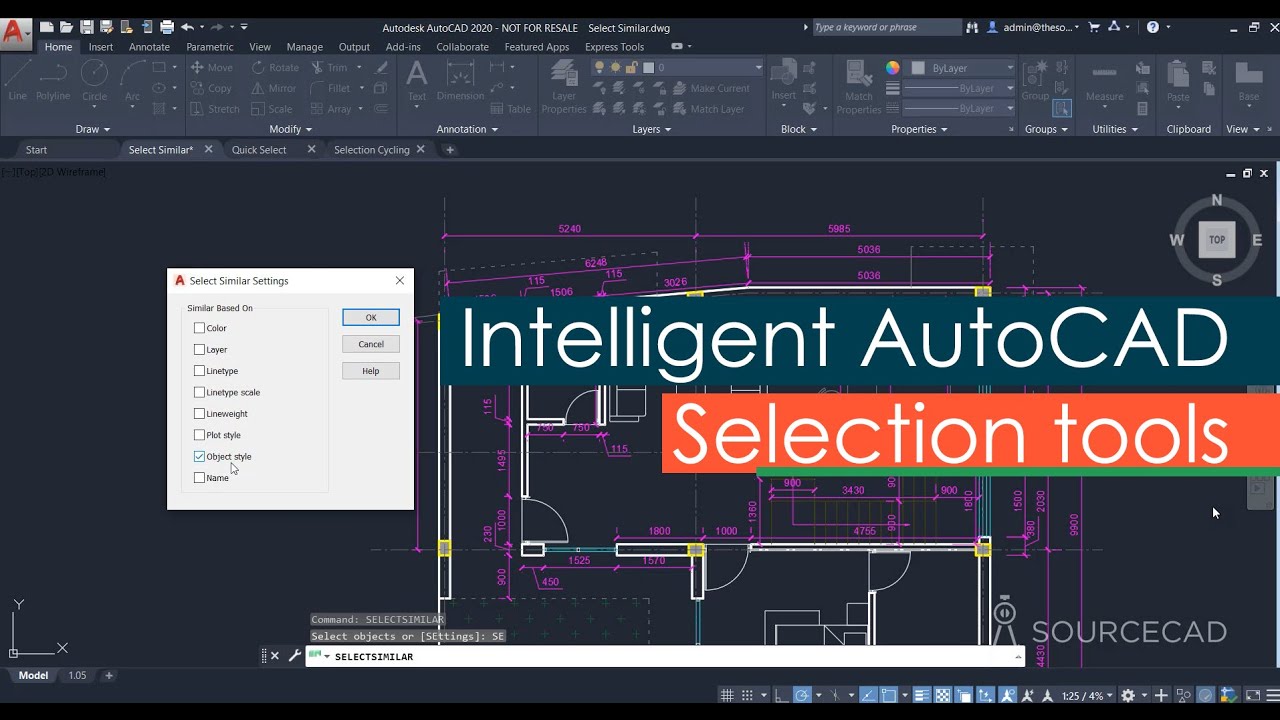1280x720 pixels.
Task: Check the Lineweight checkbox
Action: pyautogui.click(x=199, y=414)
